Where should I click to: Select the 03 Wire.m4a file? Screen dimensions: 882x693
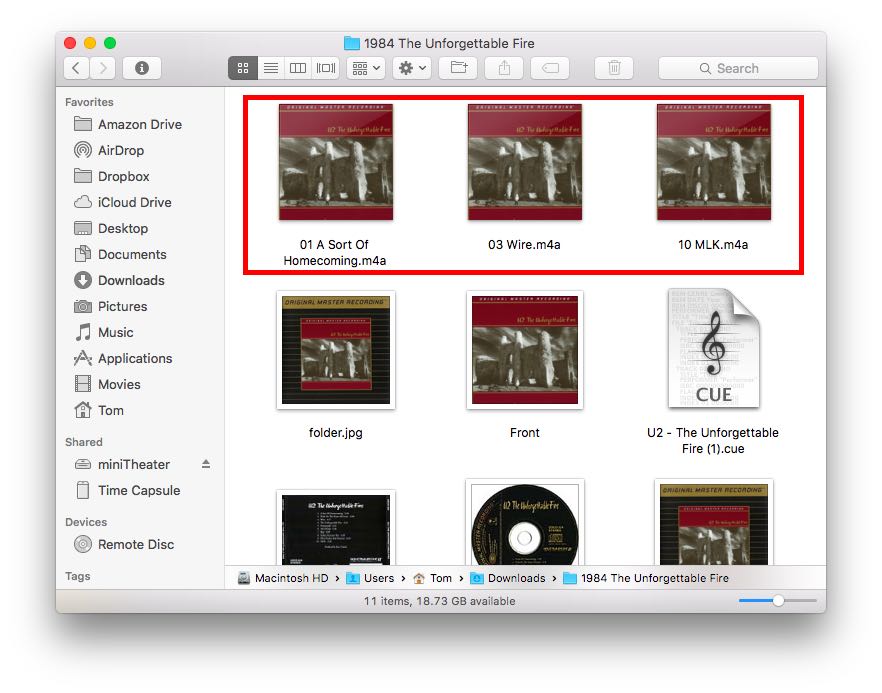[x=525, y=162]
